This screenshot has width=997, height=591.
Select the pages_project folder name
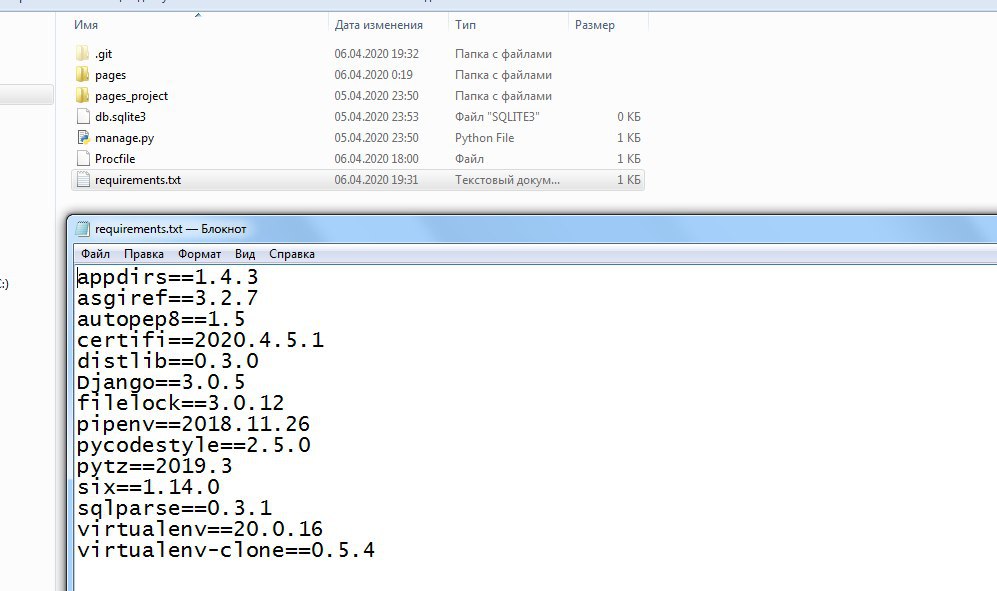[x=132, y=96]
